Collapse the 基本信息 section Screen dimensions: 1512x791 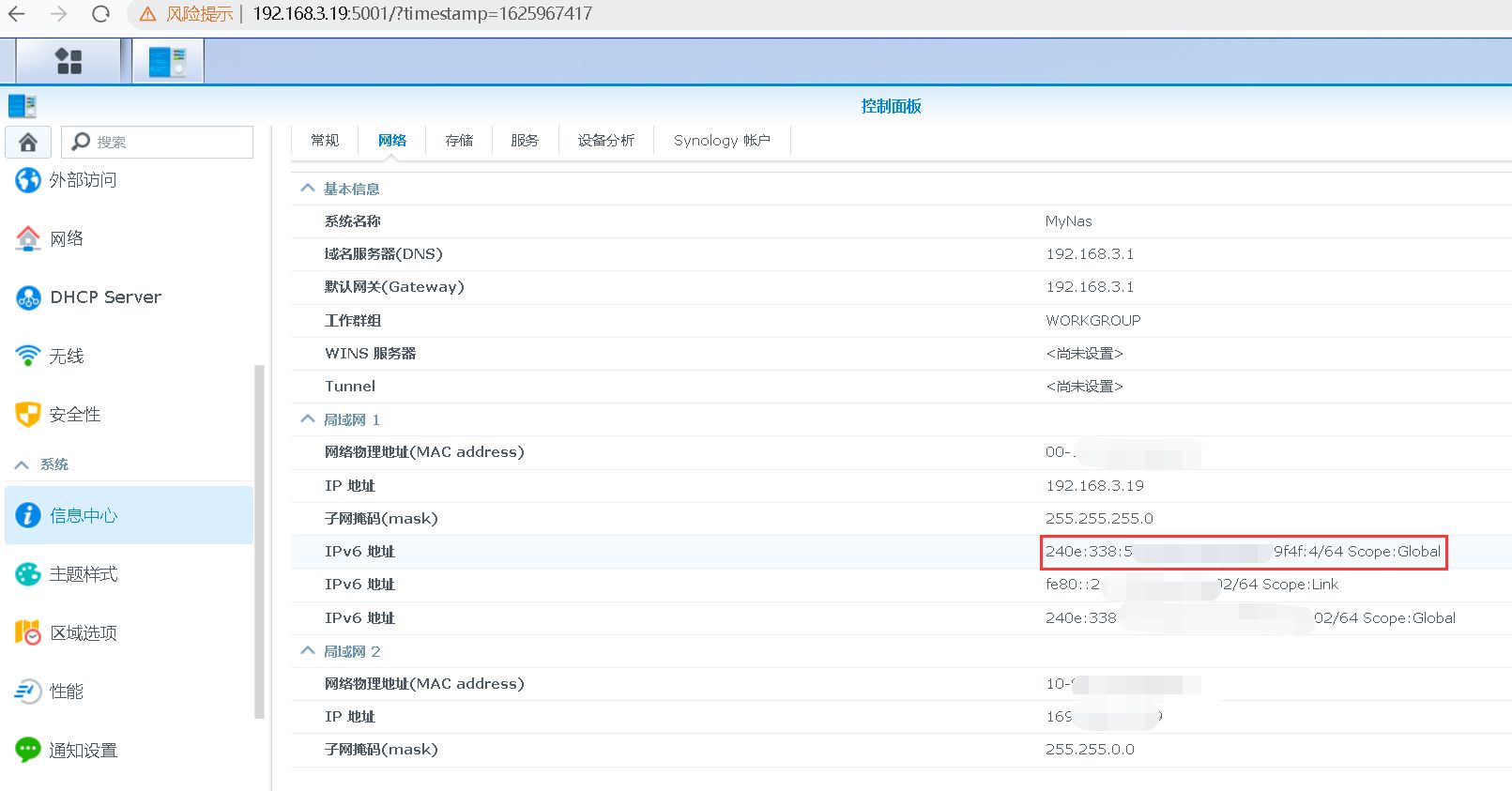click(x=308, y=189)
